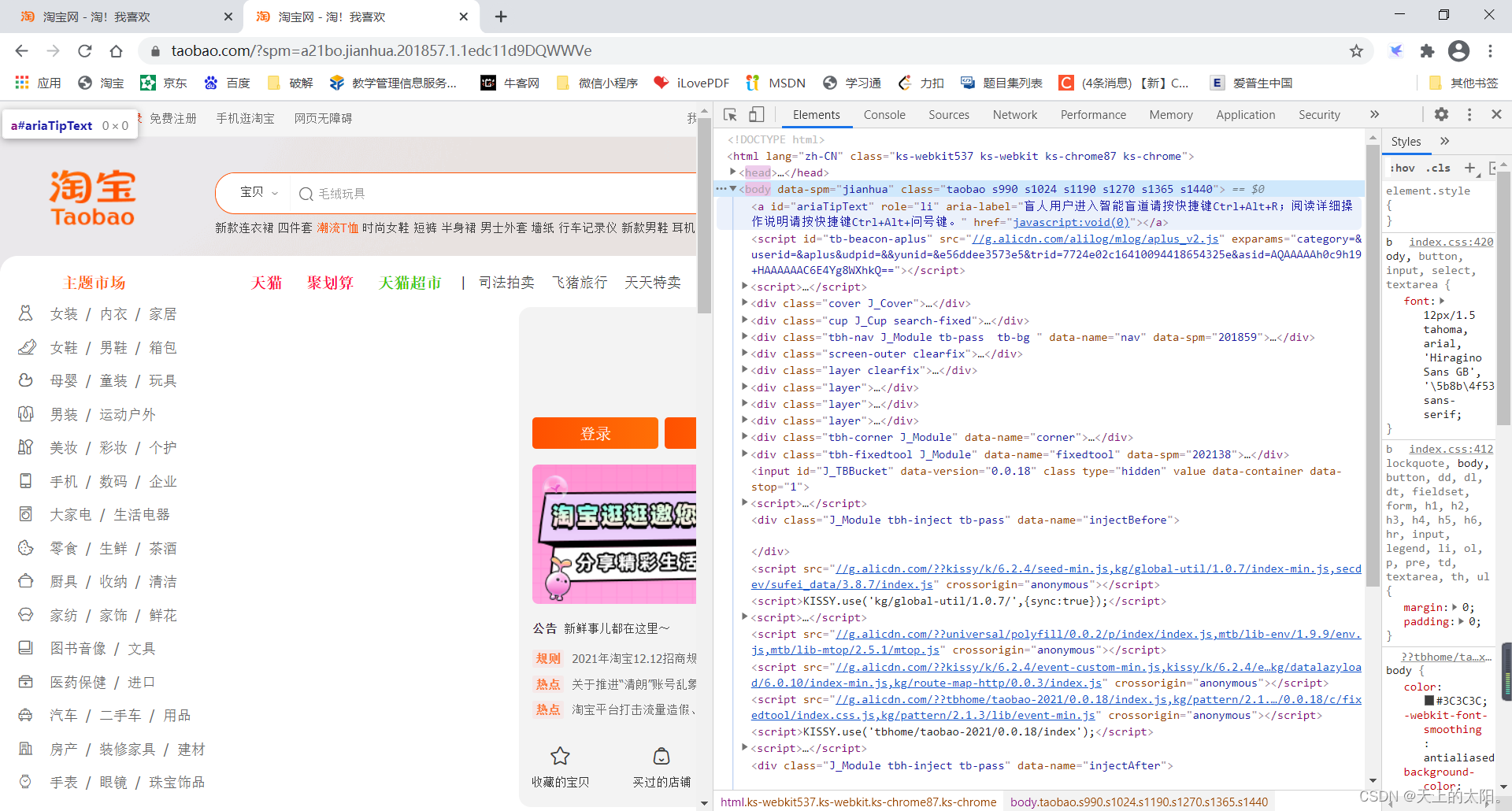Show more Styles pane tabs chevron

tap(1444, 141)
